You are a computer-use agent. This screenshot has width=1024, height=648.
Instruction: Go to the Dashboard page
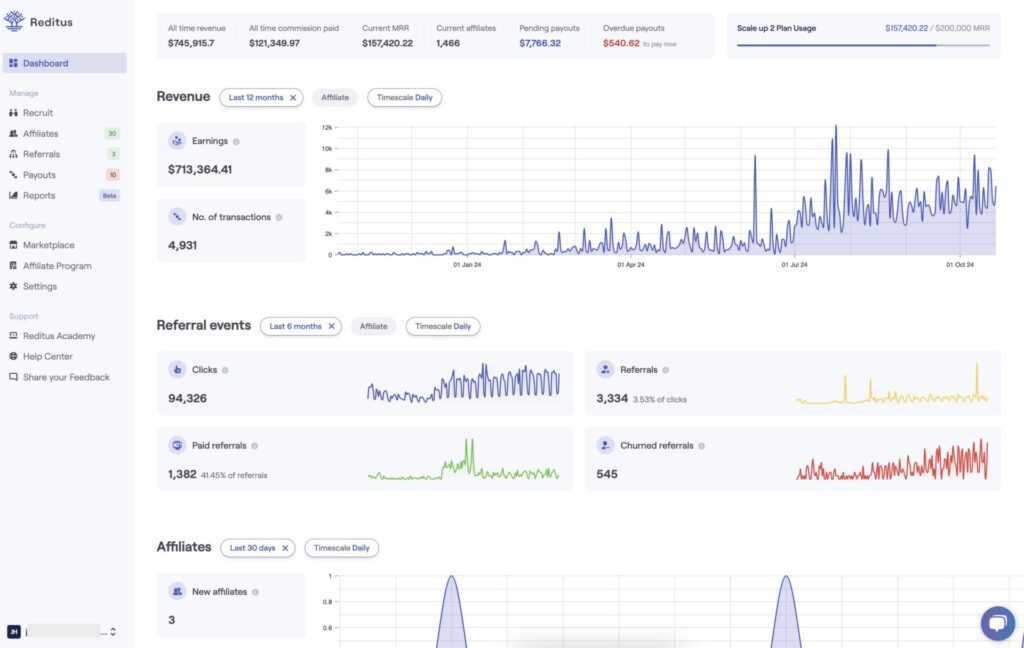65,63
